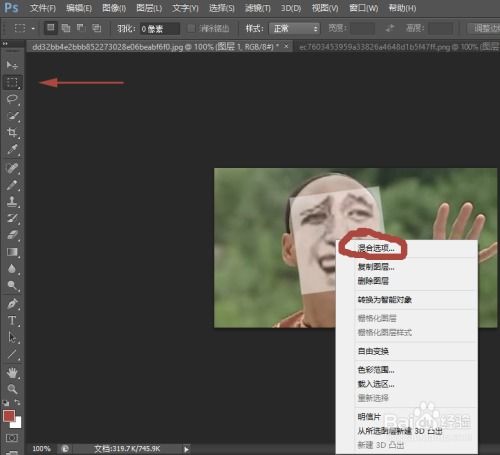
Task: Open the 视图(V) menu
Action: coord(325,8)
